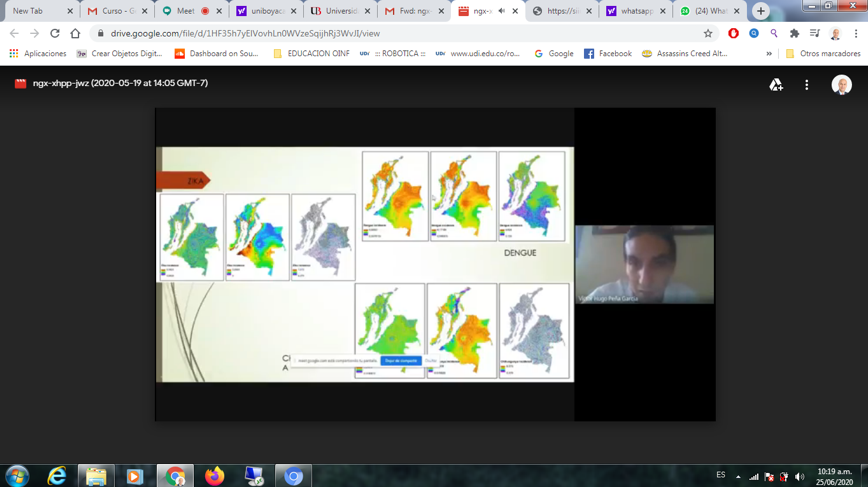Open Chromium blue taskbar icon
The height and width of the screenshot is (487, 868).
point(293,476)
